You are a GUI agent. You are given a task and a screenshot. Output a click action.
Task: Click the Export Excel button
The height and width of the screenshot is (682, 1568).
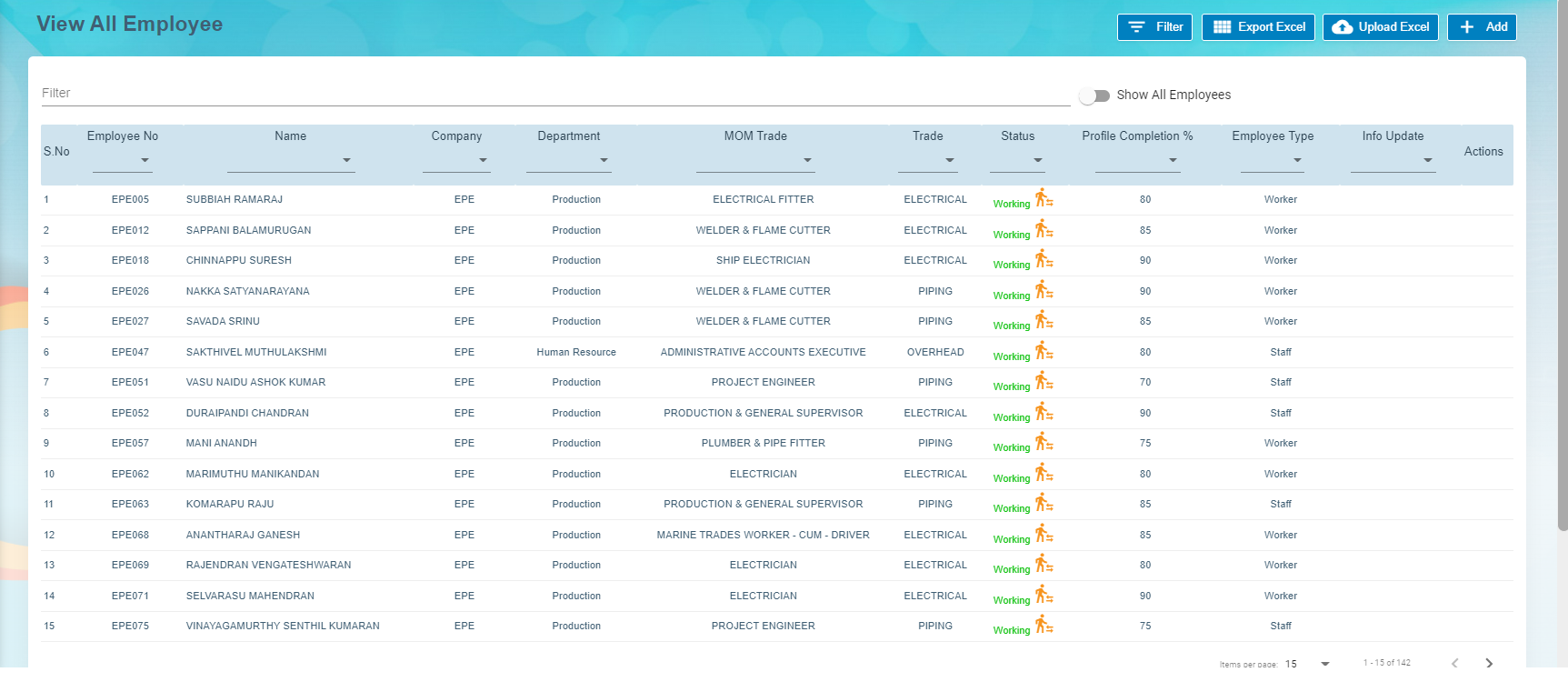point(1259,27)
